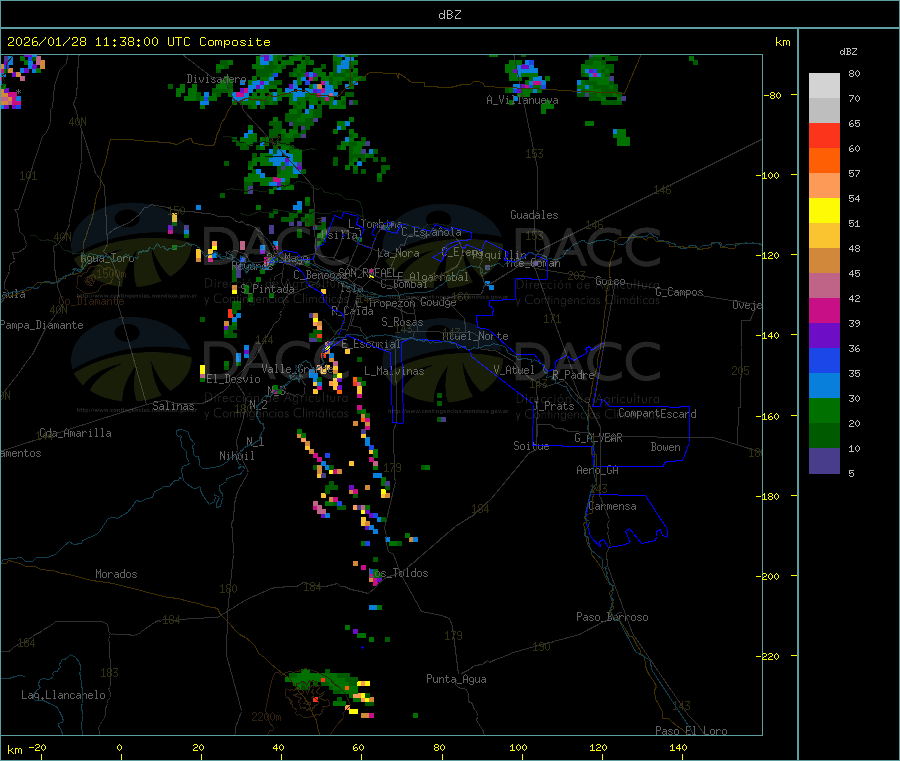Image resolution: width=900 pixels, height=761 pixels.
Task: Click the El_Desvio map label
Action: 233,379
